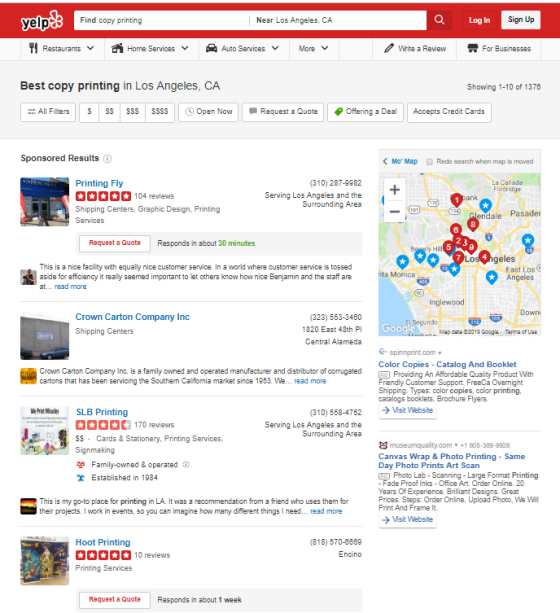Click the Mo' Map back chevron
The height and width of the screenshot is (613, 560).
pos(385,161)
